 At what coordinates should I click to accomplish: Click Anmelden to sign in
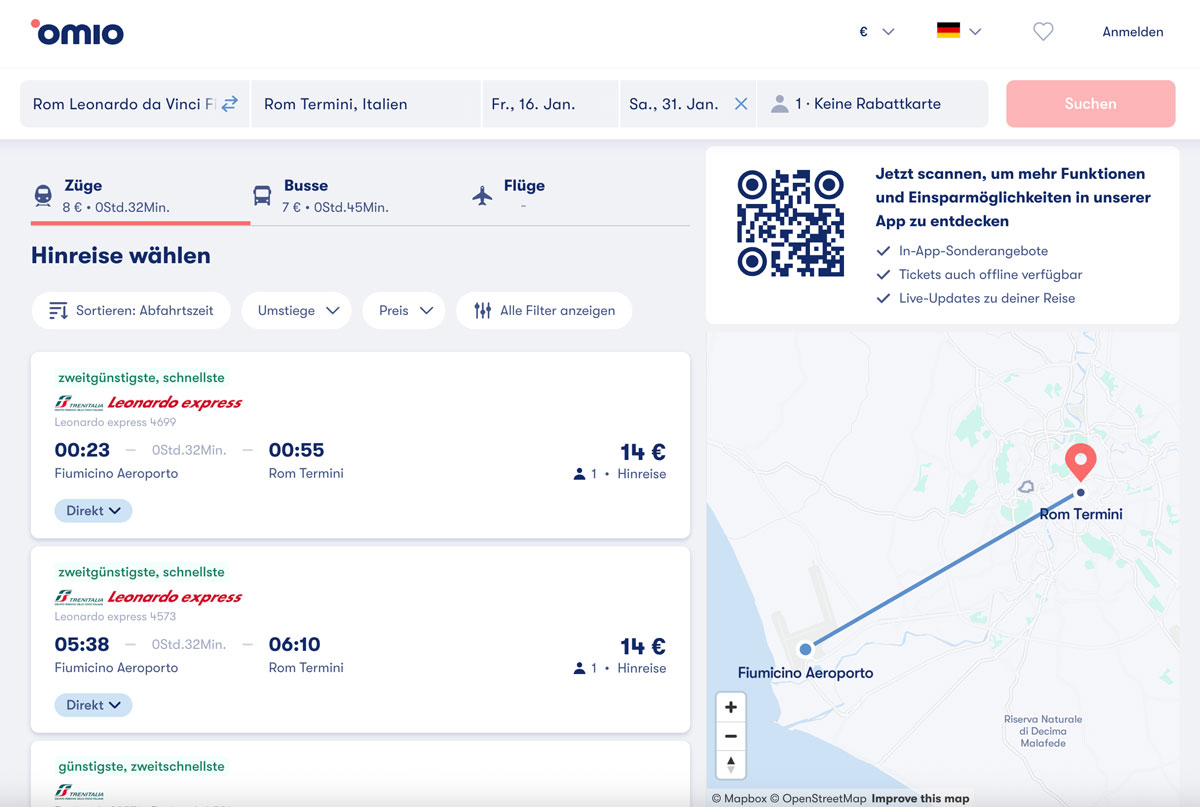(x=1132, y=32)
